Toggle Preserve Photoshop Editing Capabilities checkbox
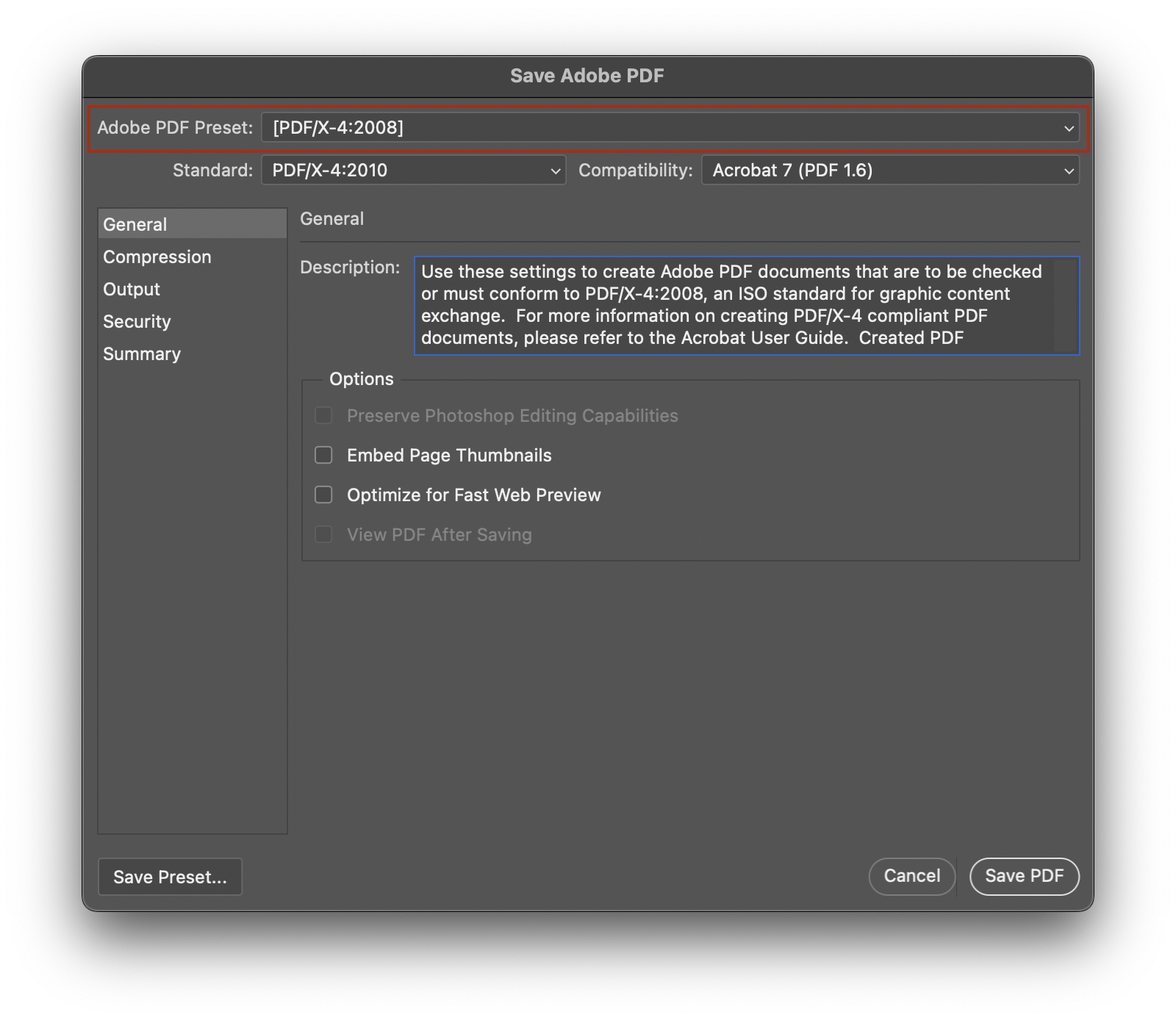The height and width of the screenshot is (1020, 1176). tap(323, 415)
